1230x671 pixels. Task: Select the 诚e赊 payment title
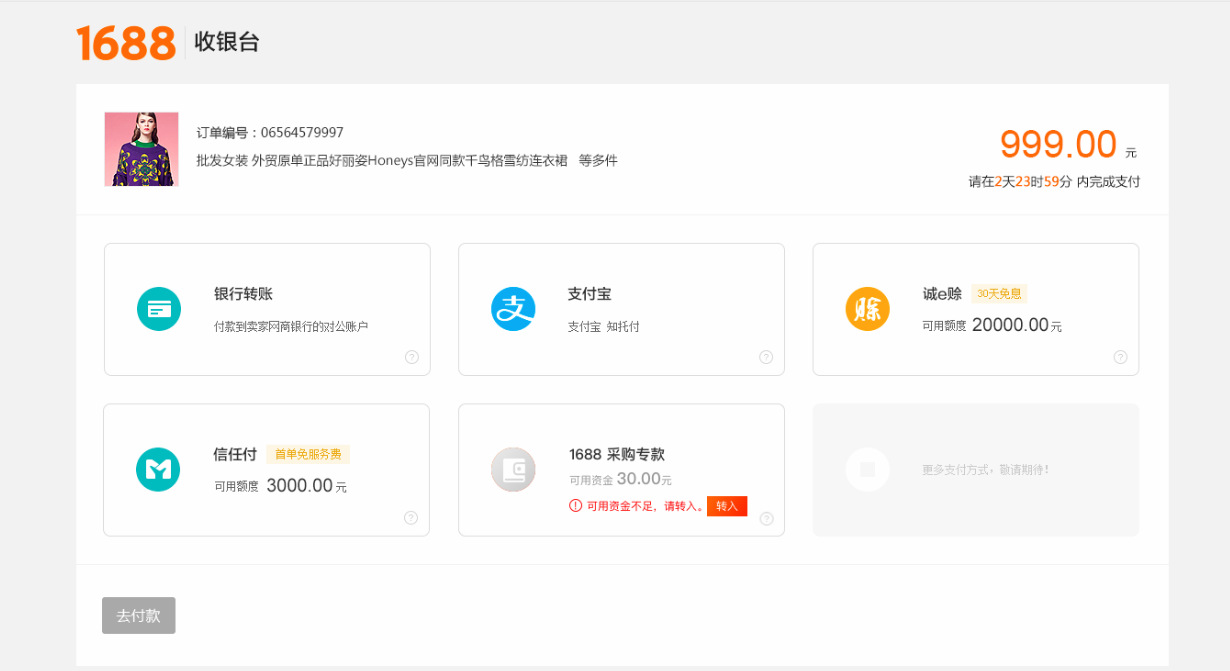(942, 294)
